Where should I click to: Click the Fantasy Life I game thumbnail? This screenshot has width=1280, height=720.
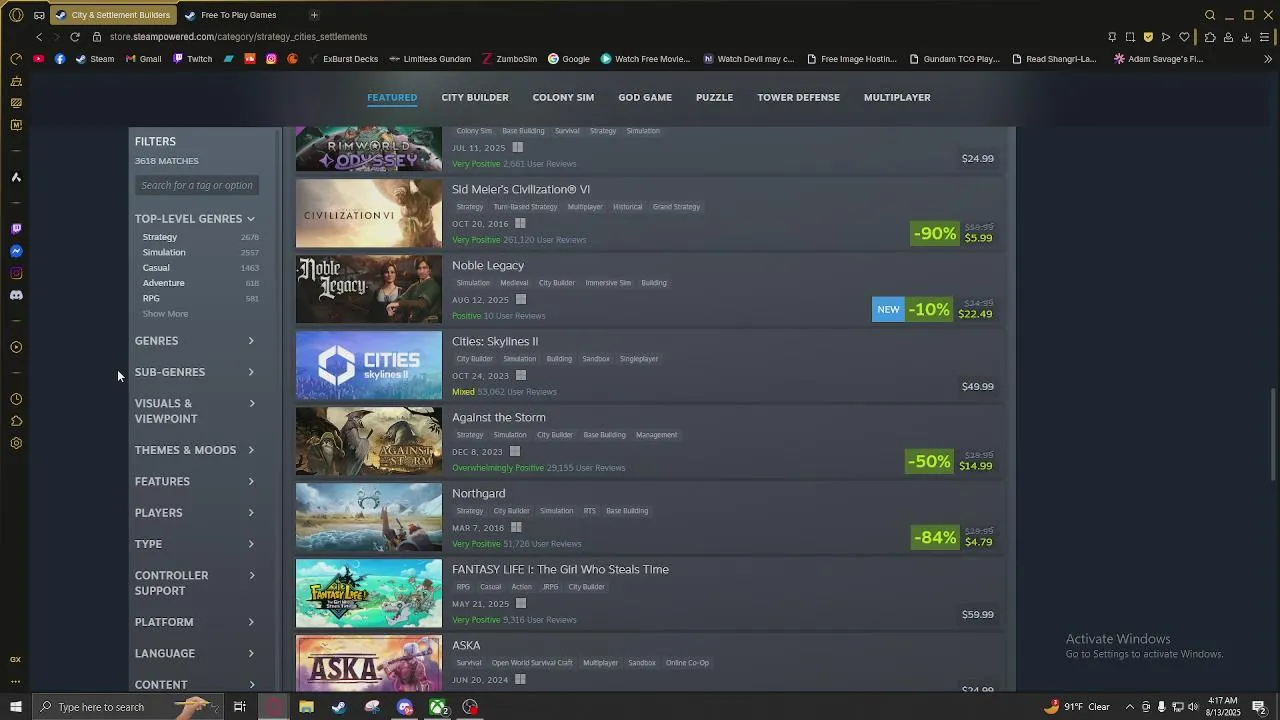[x=368, y=594]
